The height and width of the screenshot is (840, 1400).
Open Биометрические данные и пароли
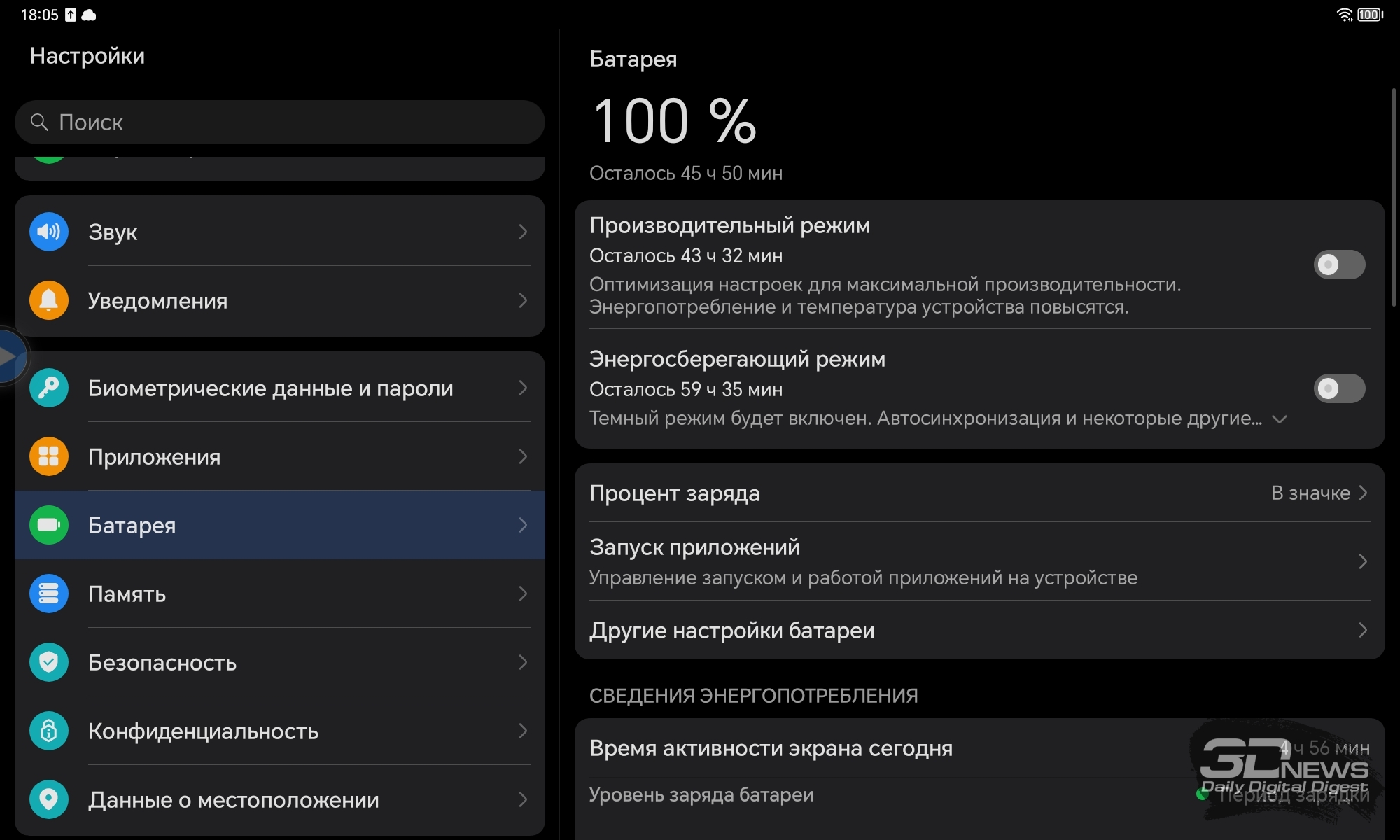[x=283, y=388]
